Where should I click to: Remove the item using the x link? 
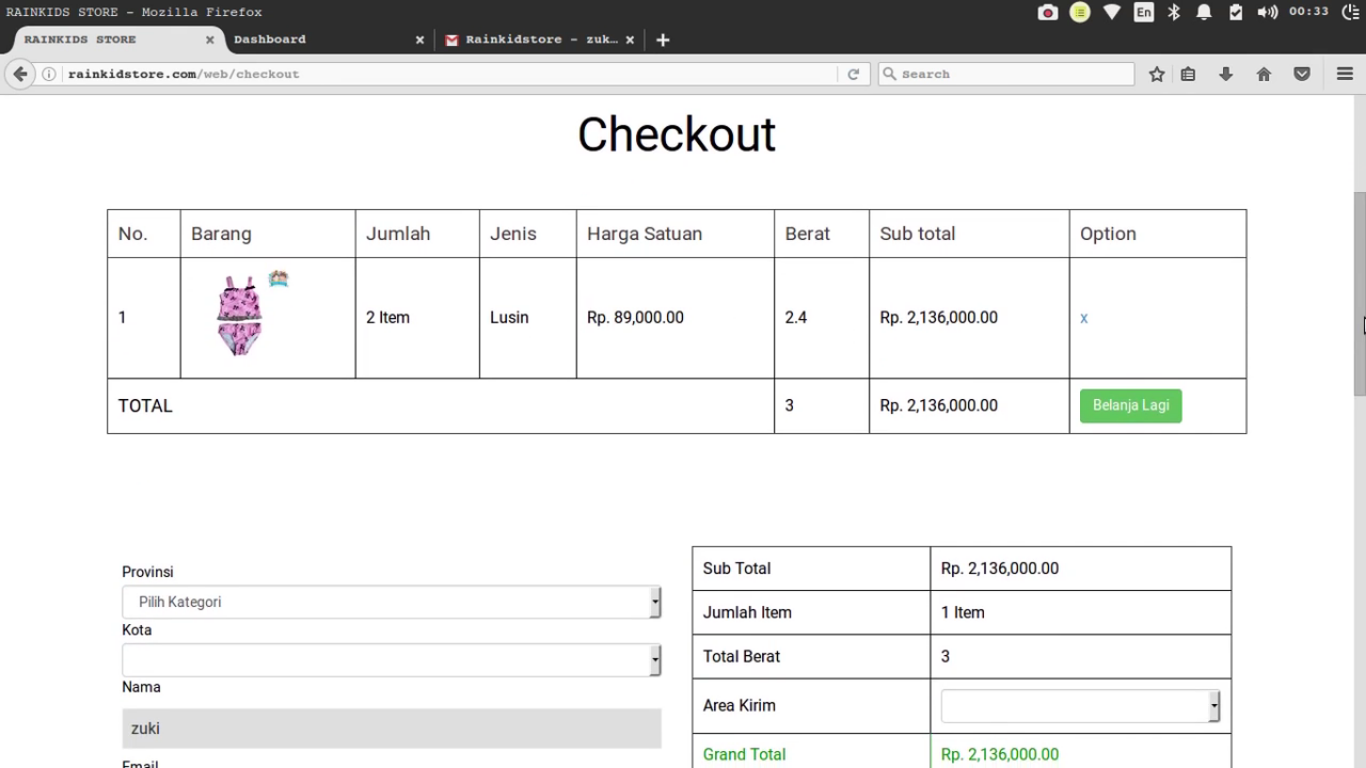[1084, 318]
